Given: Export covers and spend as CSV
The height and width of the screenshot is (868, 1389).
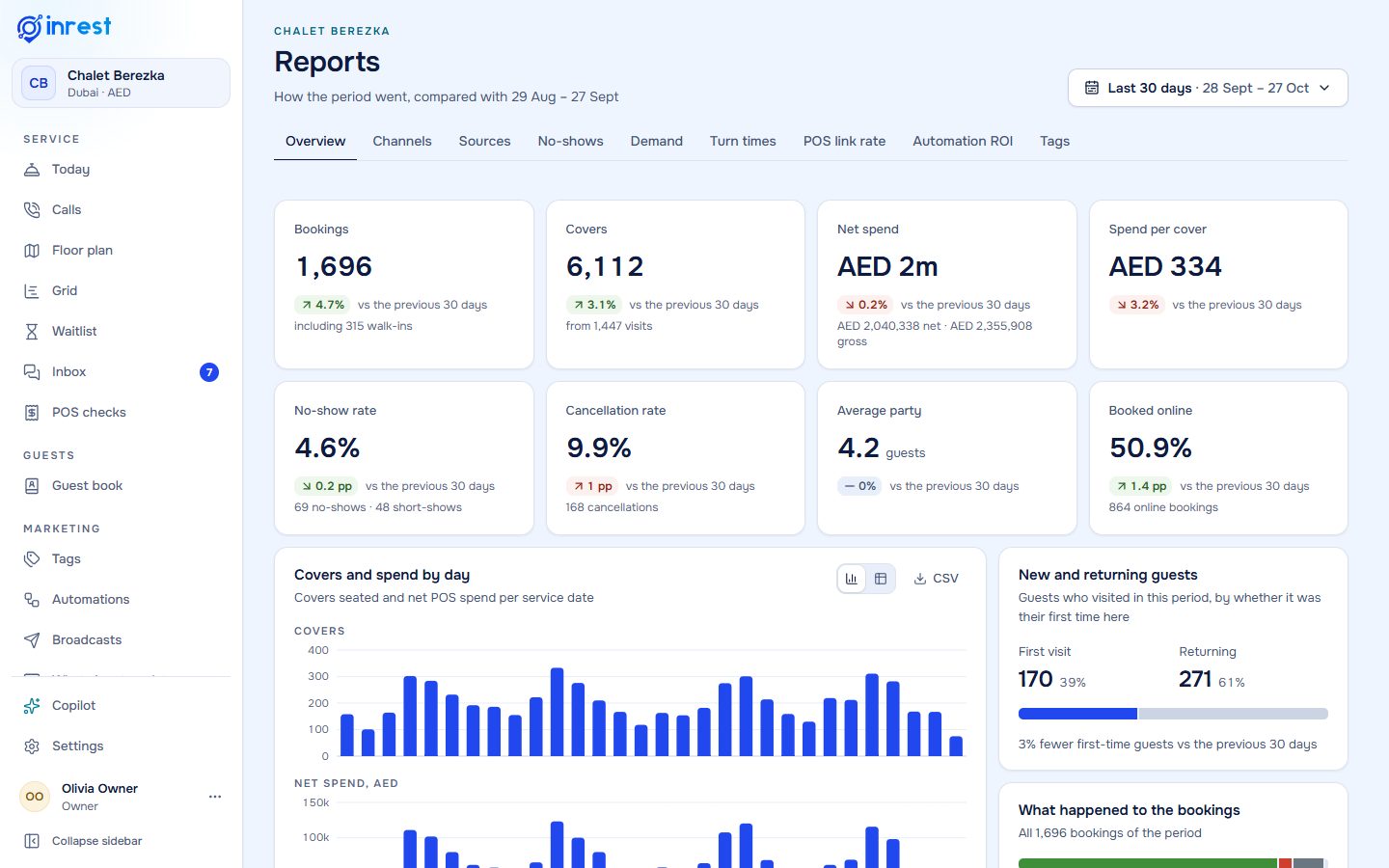Looking at the screenshot, I should tap(936, 579).
